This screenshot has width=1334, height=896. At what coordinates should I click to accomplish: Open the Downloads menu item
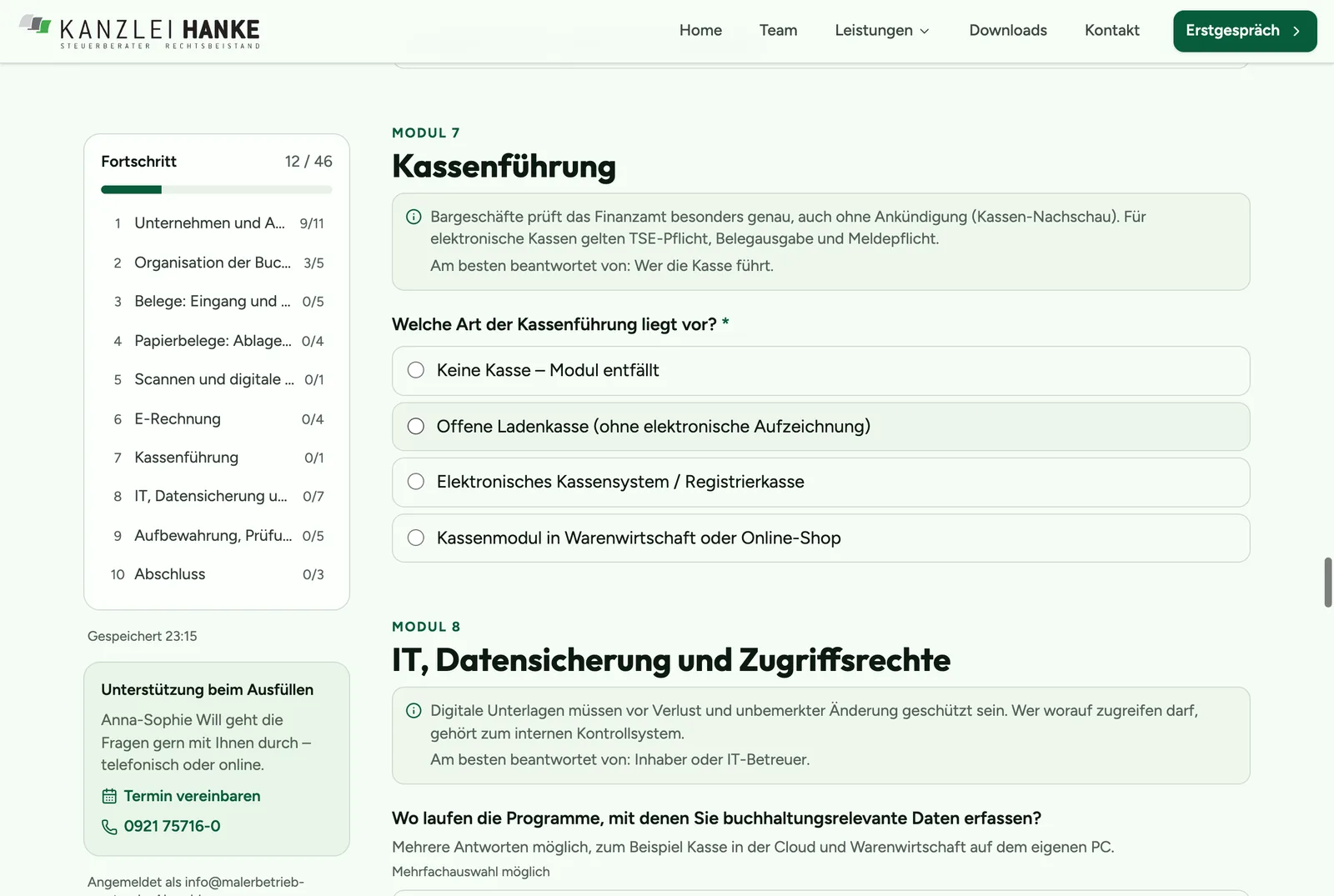1008,30
